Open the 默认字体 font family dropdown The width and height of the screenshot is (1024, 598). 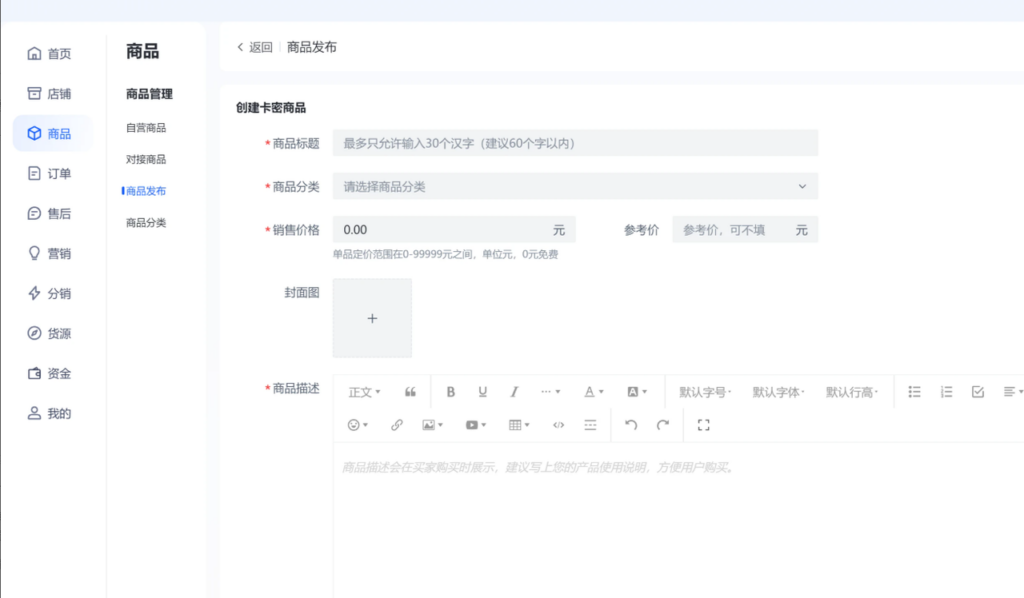point(778,392)
